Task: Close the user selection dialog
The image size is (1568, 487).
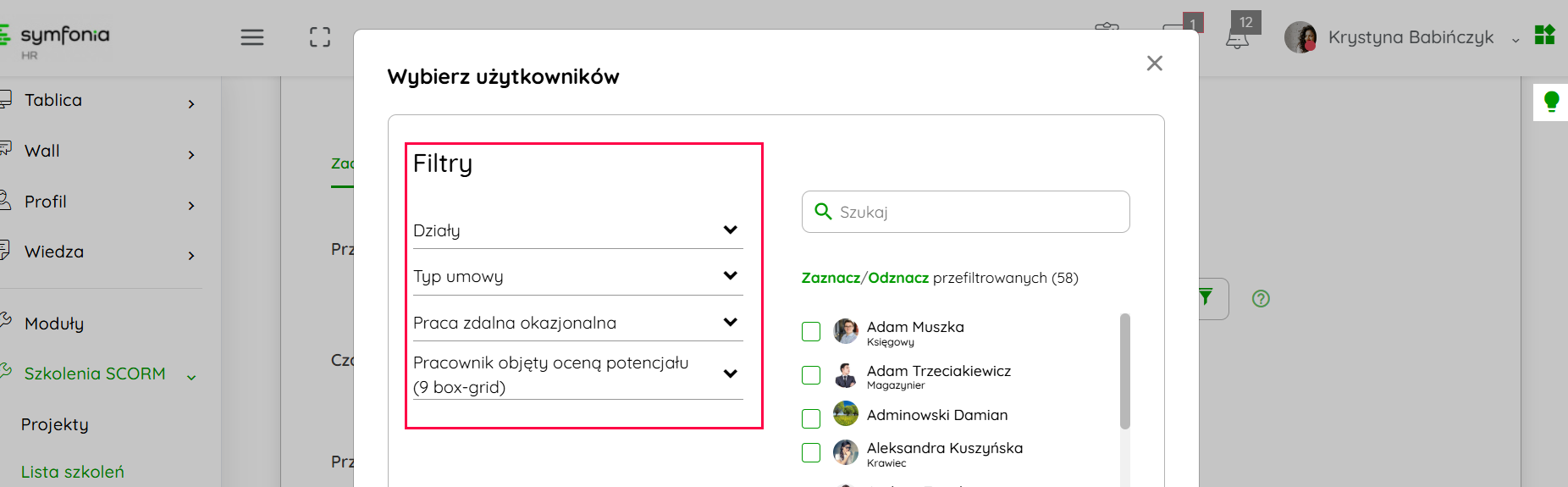Action: click(x=1154, y=64)
